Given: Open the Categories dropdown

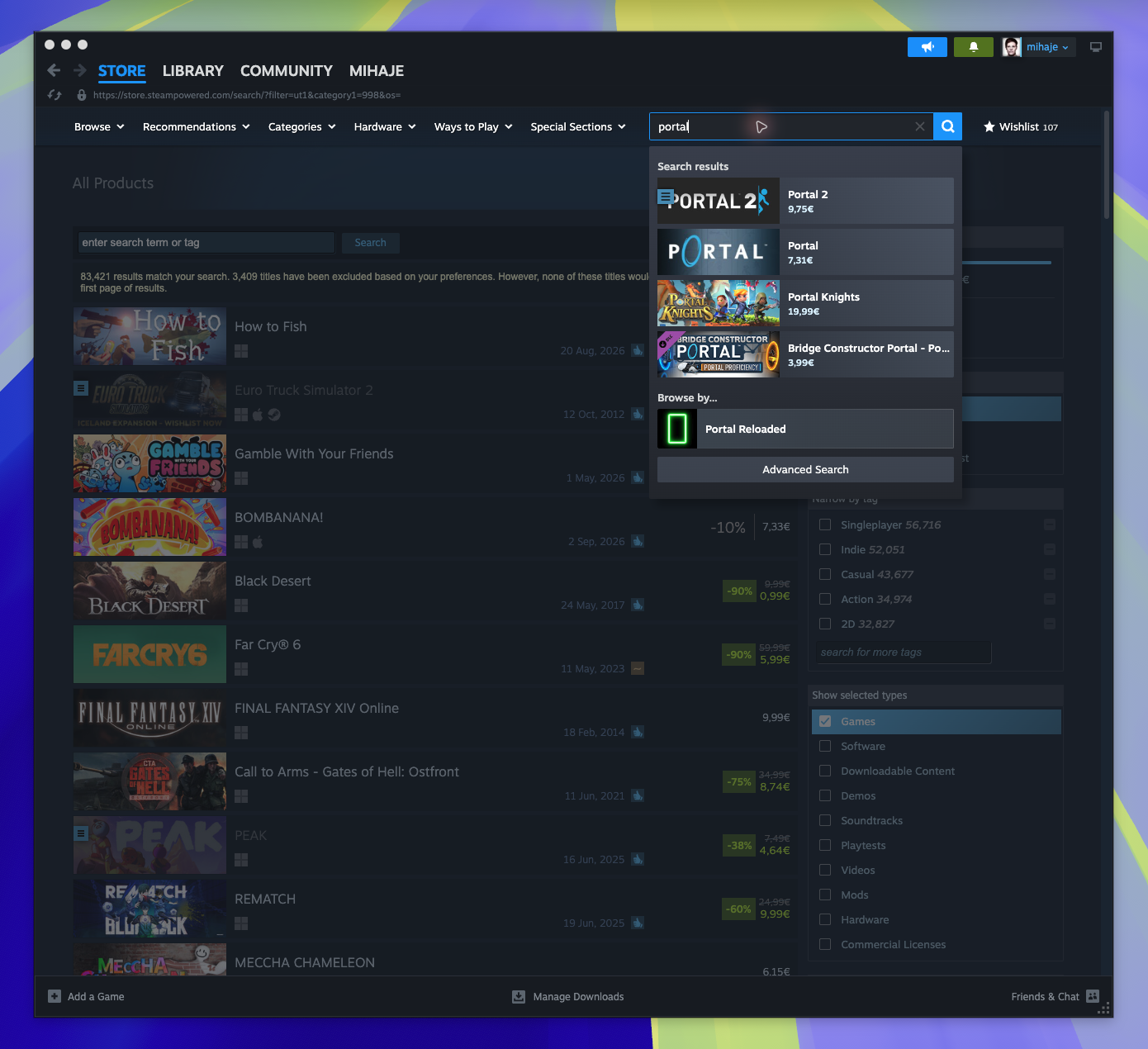Looking at the screenshot, I should click(x=302, y=126).
